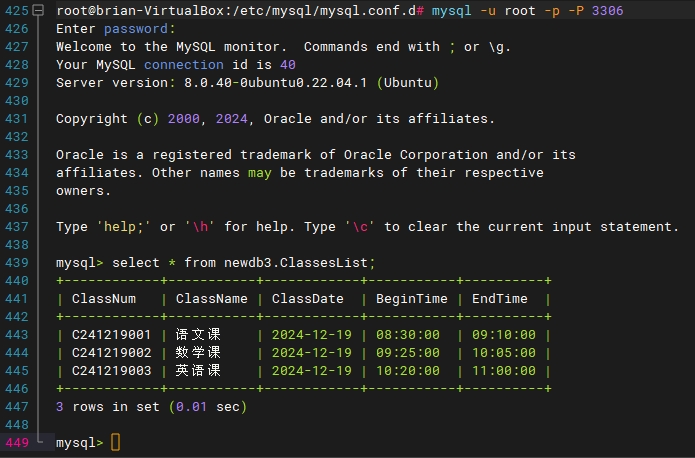
Task: Select the C241219003 cell
Action: (111, 371)
